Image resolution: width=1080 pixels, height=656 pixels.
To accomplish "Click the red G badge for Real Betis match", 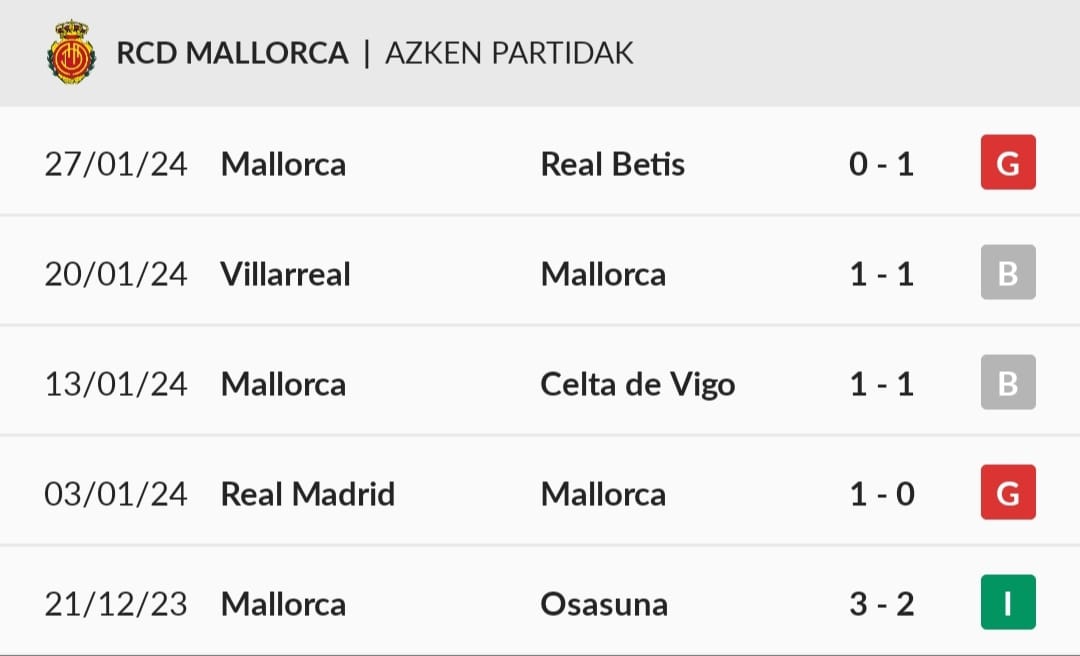I will (1008, 163).
